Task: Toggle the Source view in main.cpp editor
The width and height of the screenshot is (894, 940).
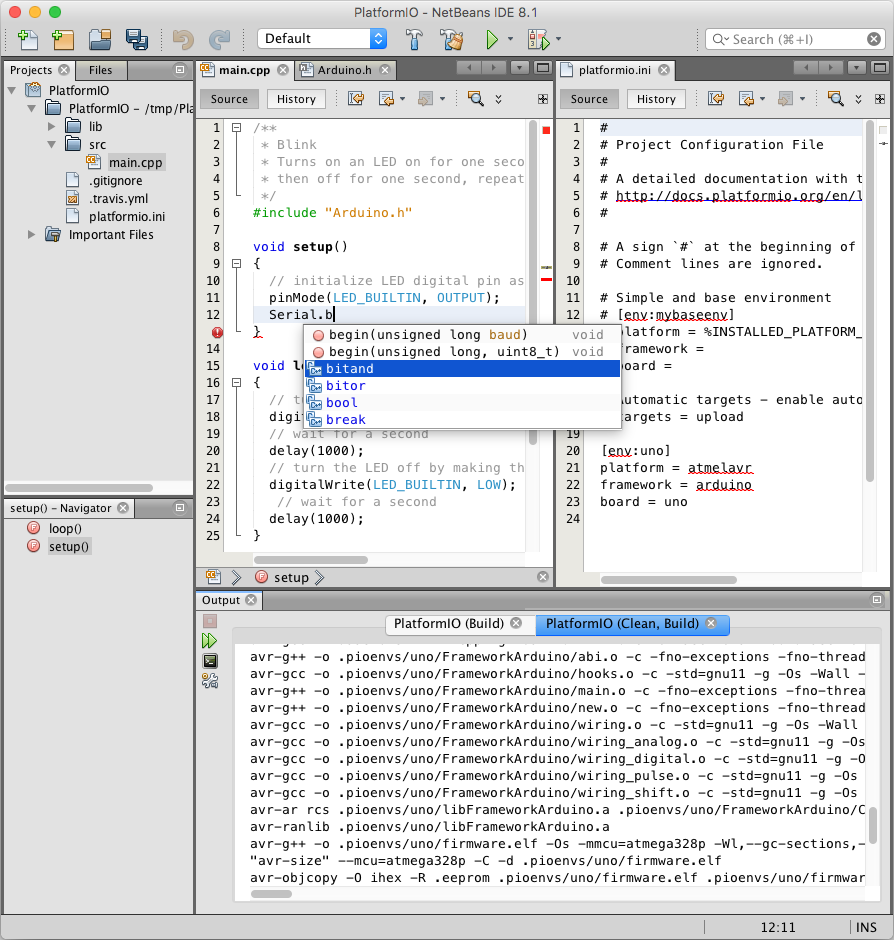Action: 229,99
